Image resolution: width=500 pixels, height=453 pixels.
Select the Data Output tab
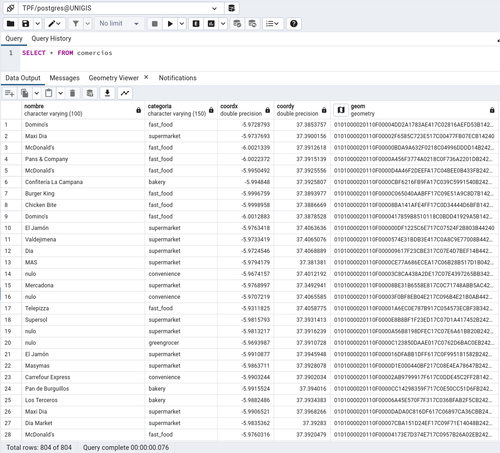tap(23, 78)
